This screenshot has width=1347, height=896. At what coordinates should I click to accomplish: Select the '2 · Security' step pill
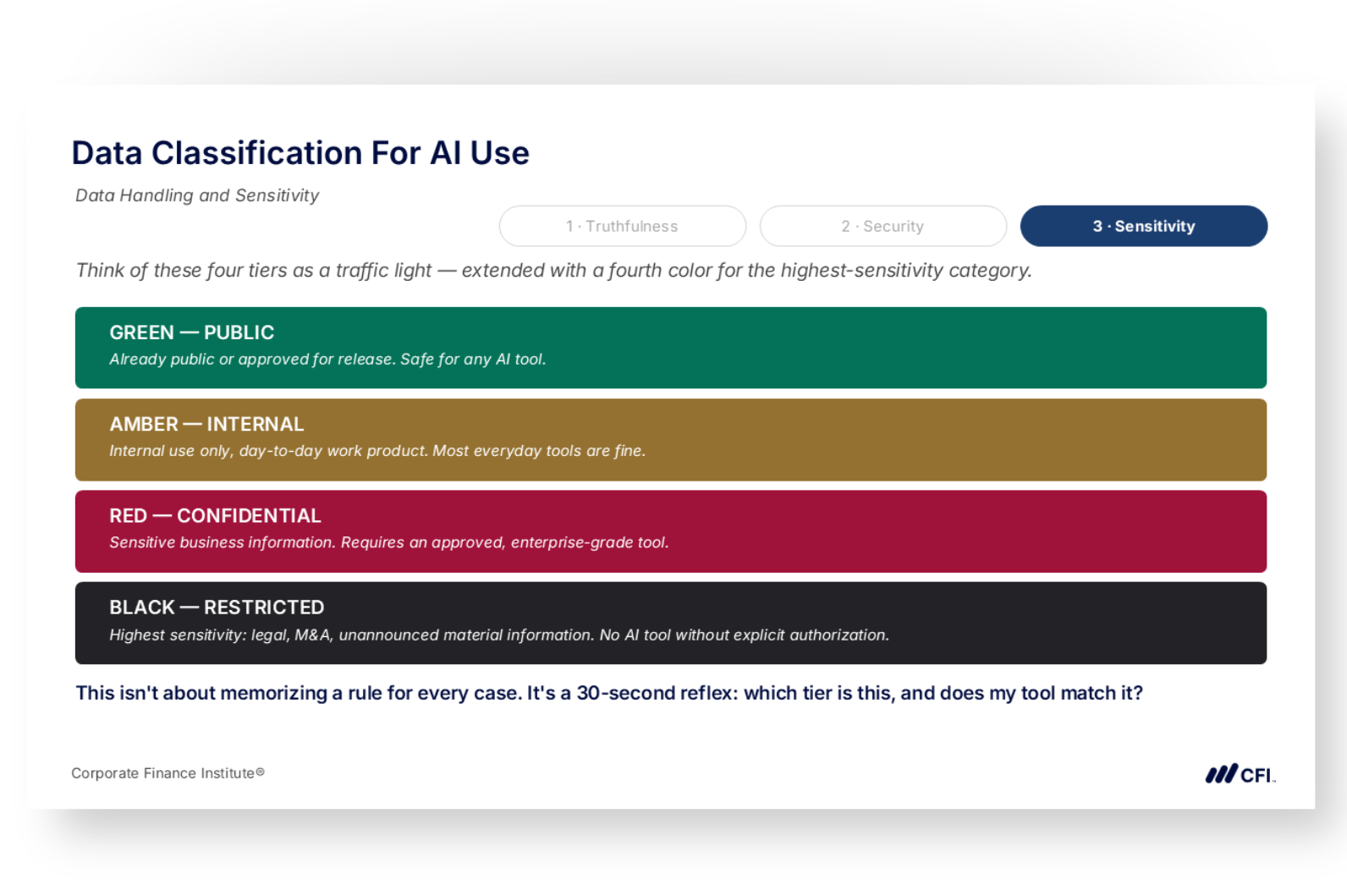(882, 226)
